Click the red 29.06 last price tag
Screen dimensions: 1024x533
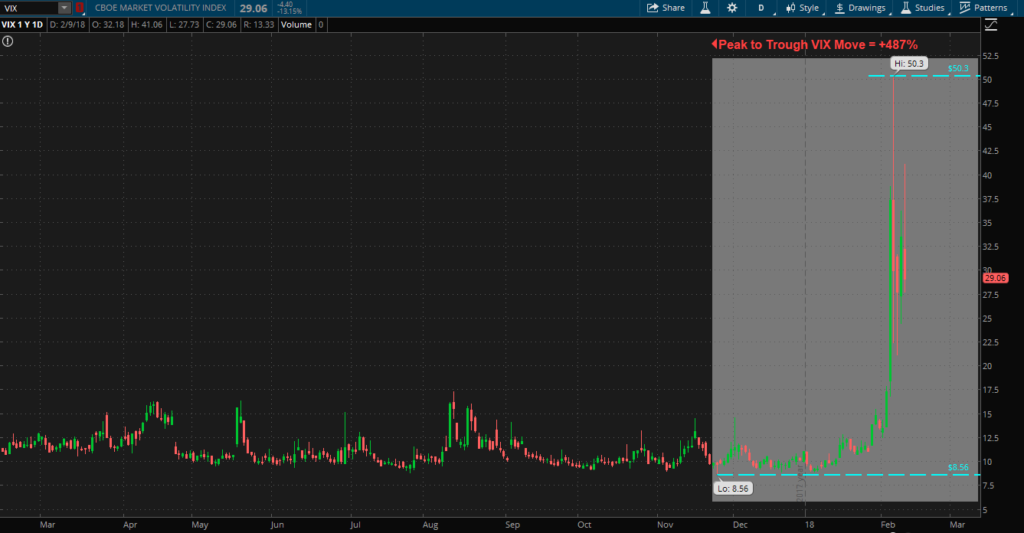point(995,278)
